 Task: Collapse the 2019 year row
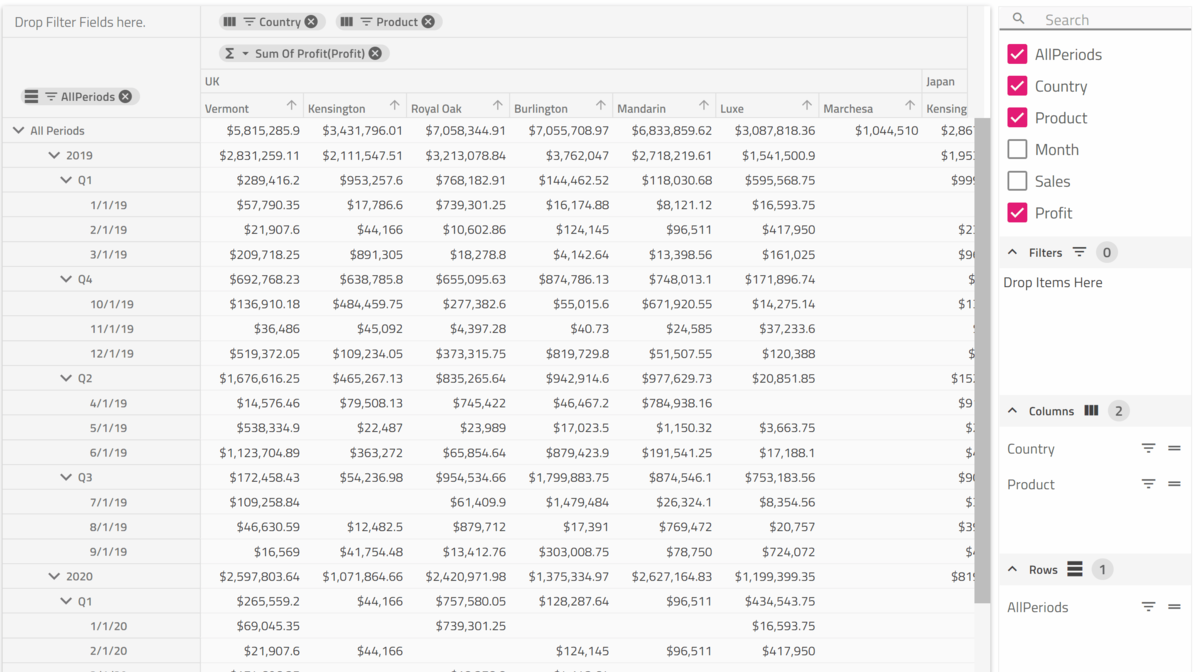[54, 156]
